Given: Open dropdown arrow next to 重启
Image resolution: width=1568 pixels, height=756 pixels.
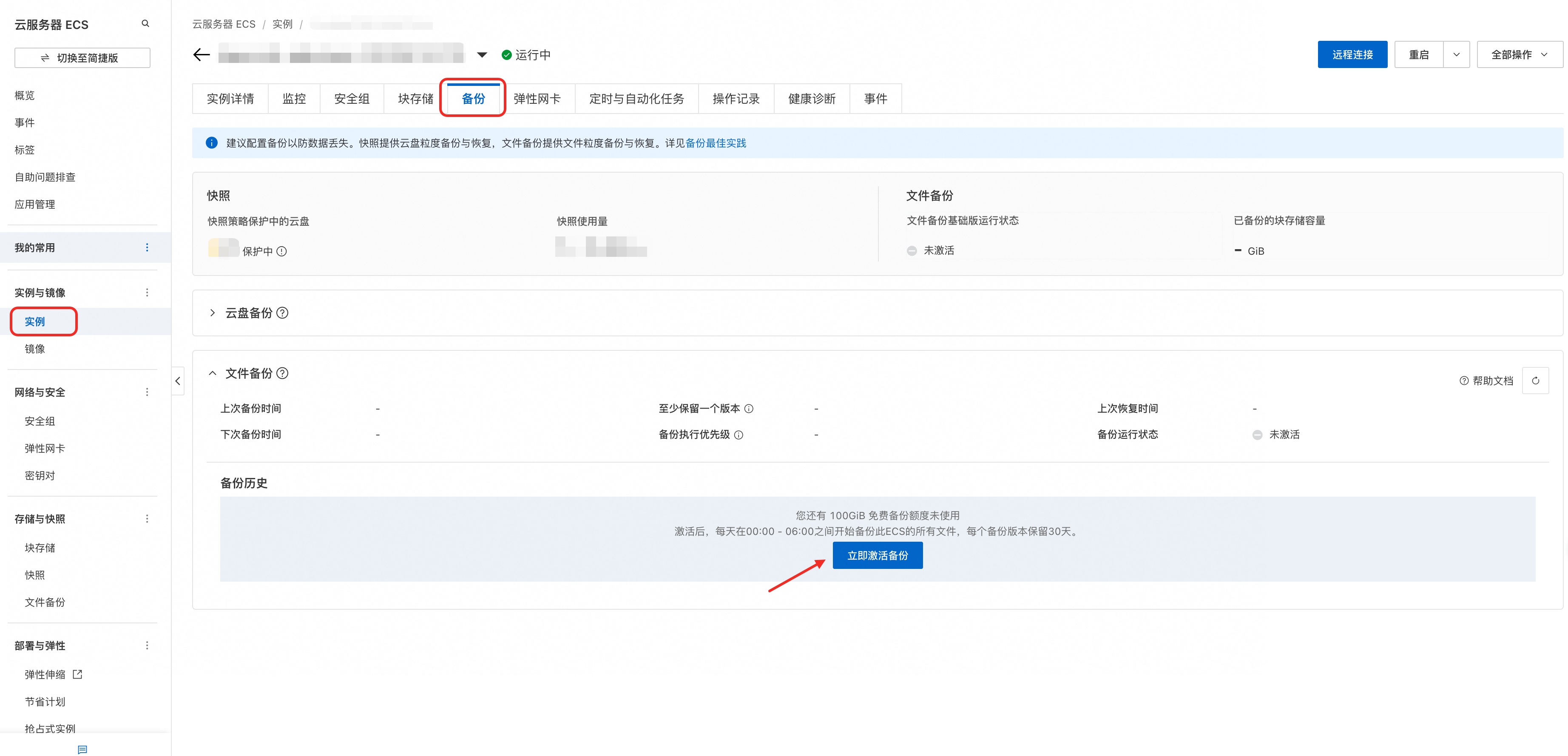Looking at the screenshot, I should pos(1456,55).
